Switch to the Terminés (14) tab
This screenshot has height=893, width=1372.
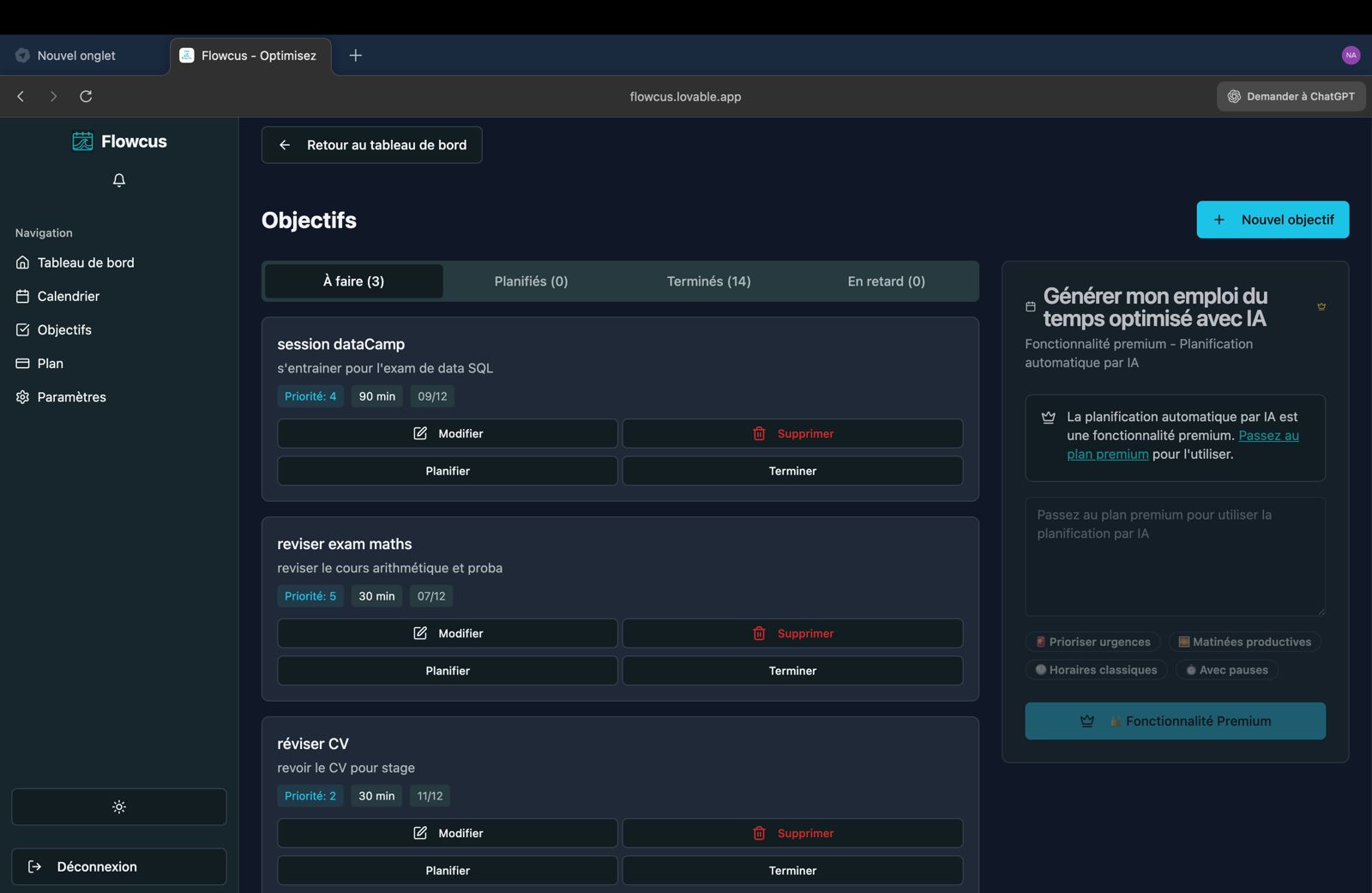pos(708,281)
